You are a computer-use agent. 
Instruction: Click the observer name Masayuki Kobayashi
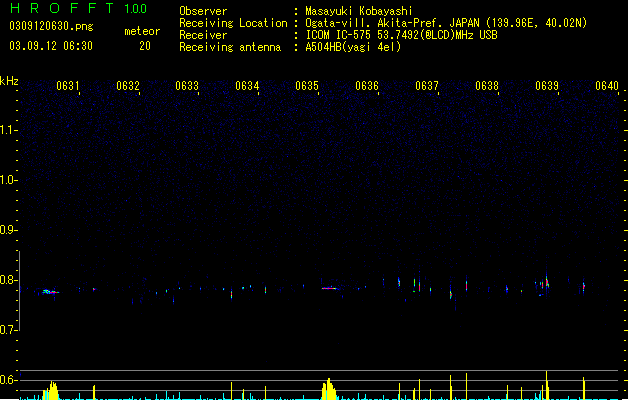pos(359,11)
